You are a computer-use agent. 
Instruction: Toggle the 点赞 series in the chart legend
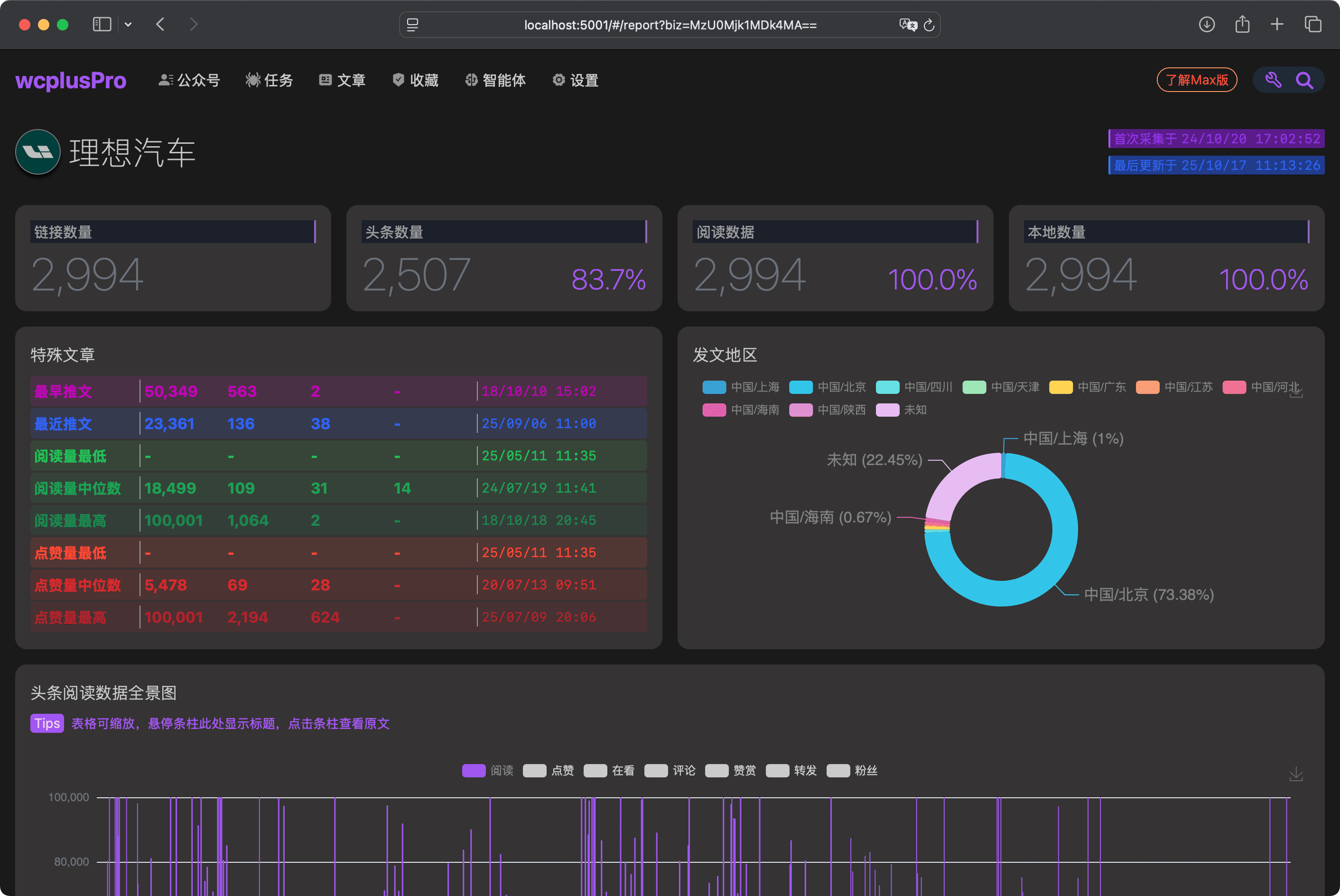(x=535, y=770)
